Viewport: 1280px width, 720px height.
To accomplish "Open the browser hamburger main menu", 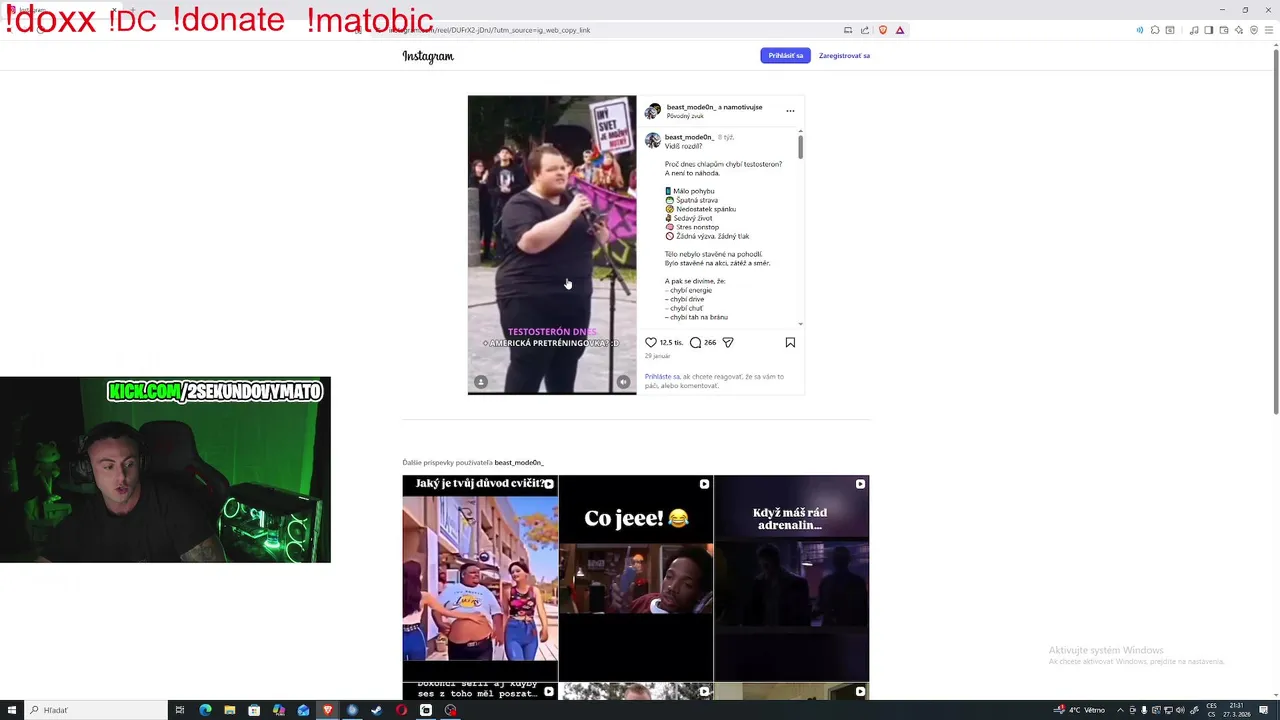I will click(x=1269, y=30).
